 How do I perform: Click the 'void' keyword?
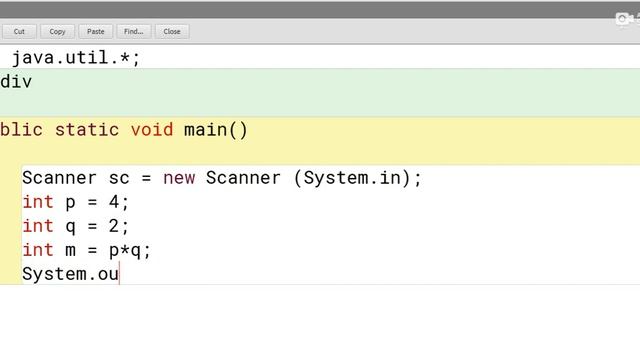(152, 130)
